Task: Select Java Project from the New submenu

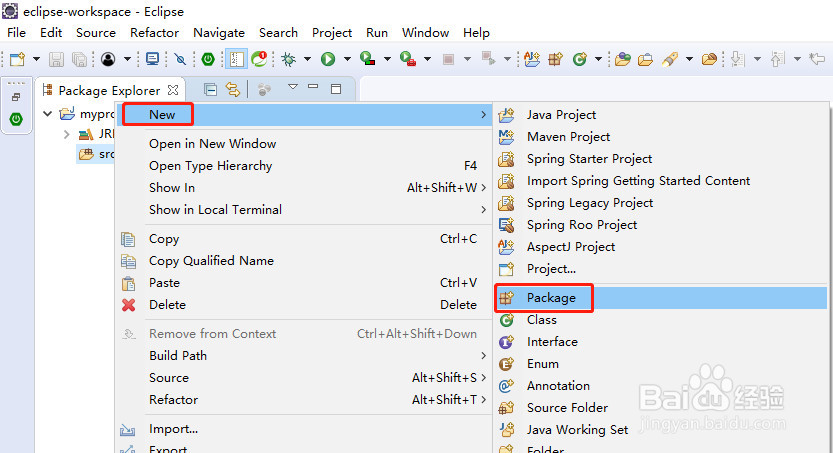Action: [662, 115]
